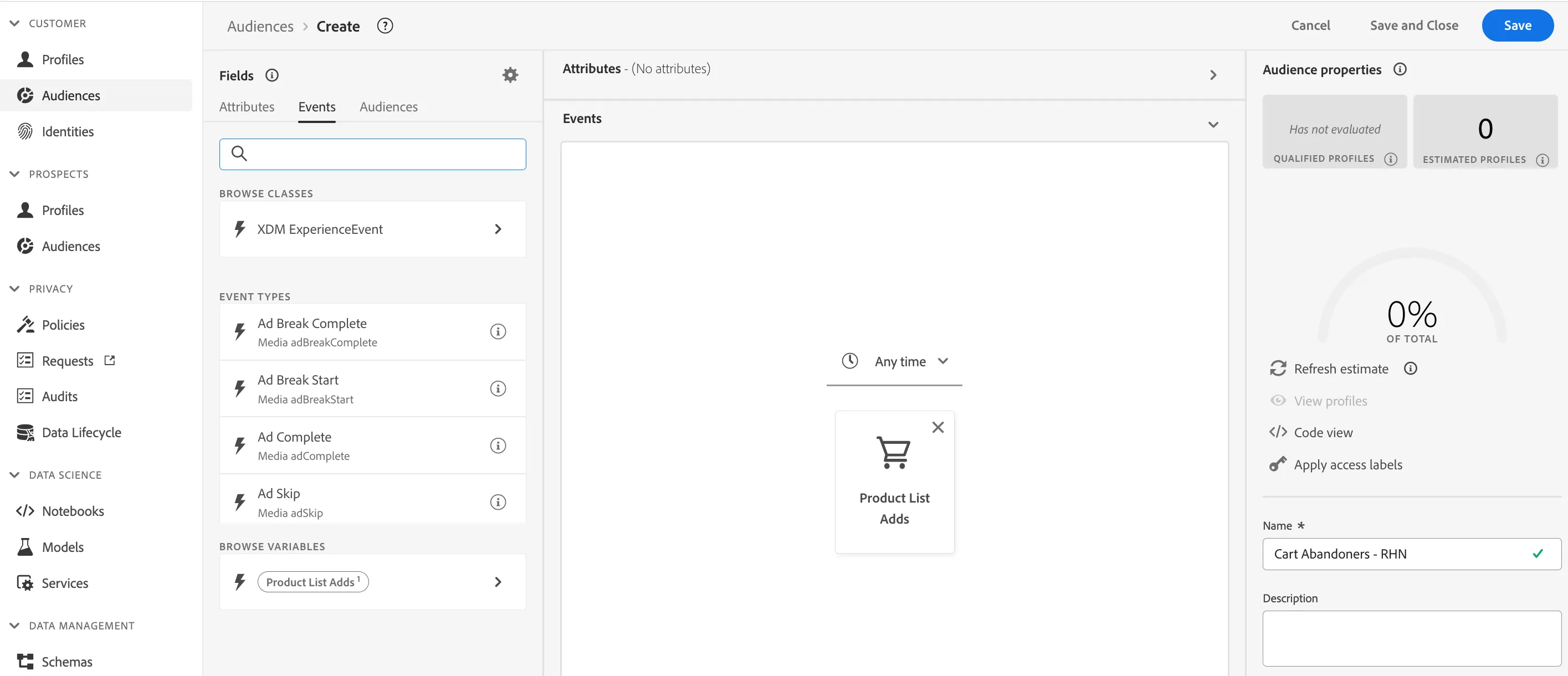Click Save and Close
Viewport: 1568px width, 676px height.
click(x=1413, y=25)
